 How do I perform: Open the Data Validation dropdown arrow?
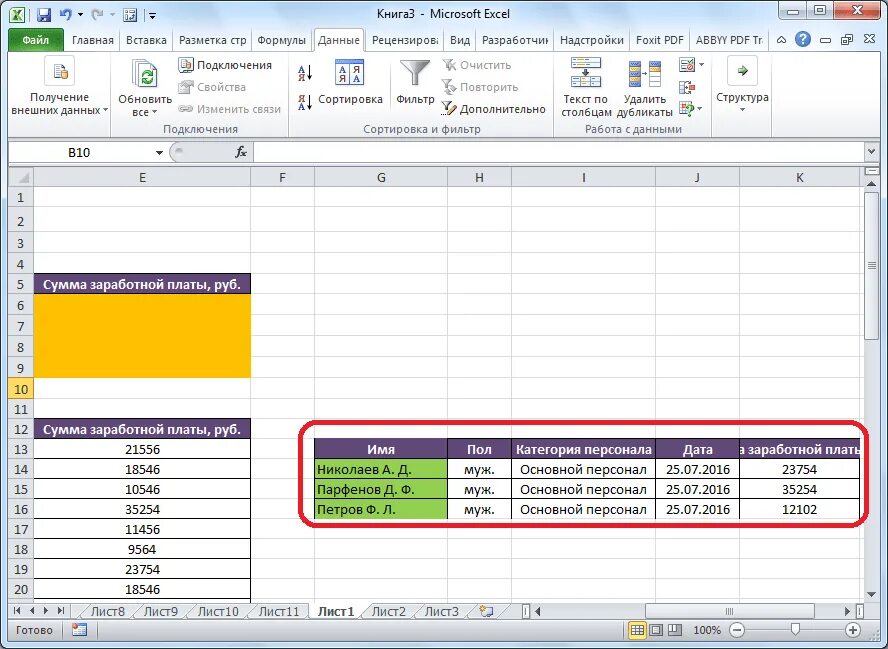click(701, 65)
